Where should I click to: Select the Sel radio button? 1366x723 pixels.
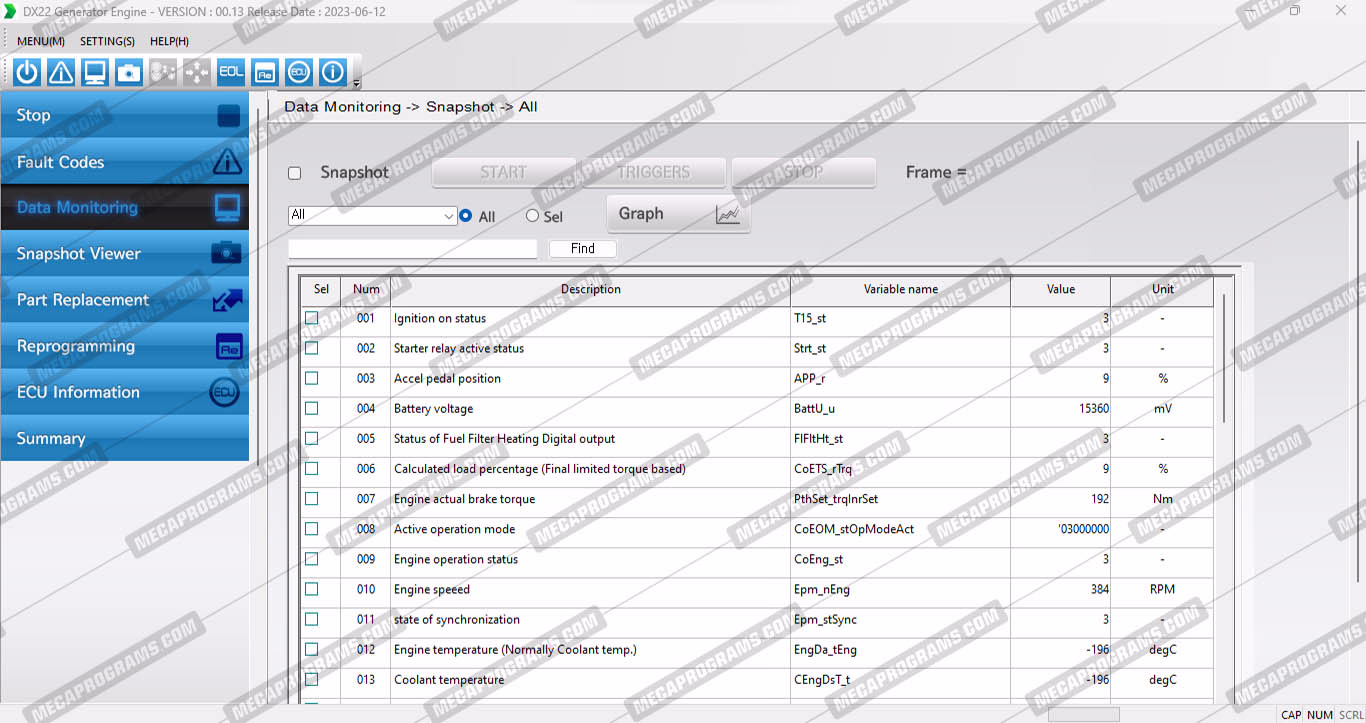click(x=532, y=216)
